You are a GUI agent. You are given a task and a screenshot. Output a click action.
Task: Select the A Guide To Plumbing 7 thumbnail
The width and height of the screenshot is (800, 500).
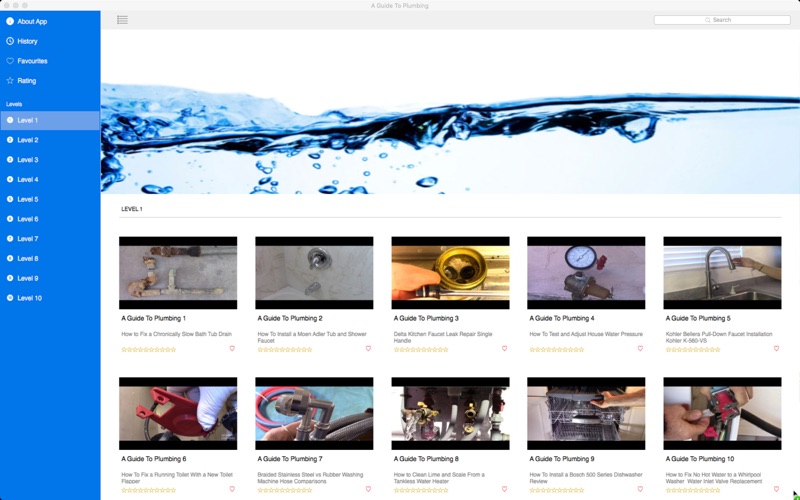(x=314, y=413)
